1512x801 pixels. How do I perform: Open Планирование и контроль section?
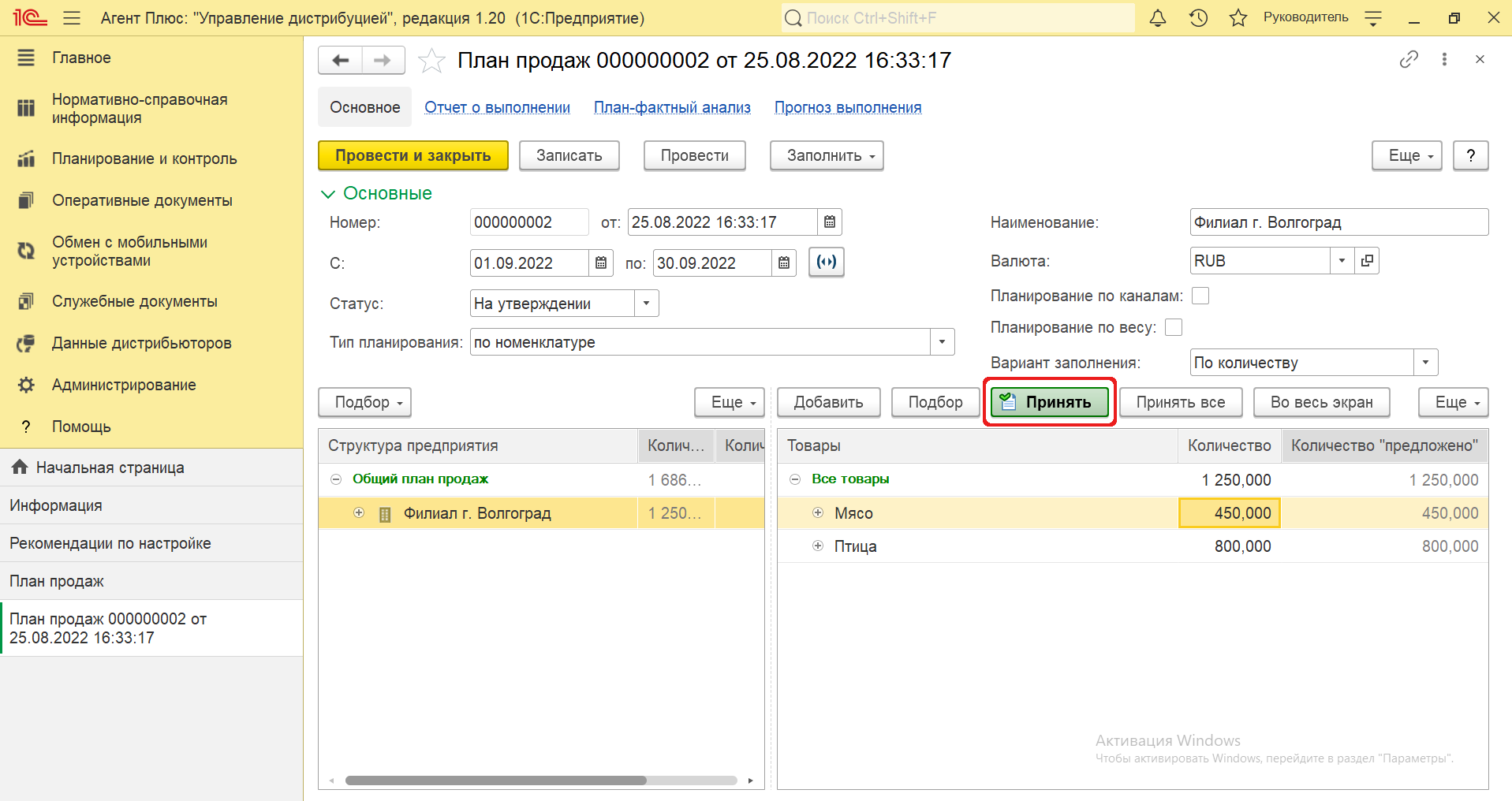pyautogui.click(x=144, y=158)
